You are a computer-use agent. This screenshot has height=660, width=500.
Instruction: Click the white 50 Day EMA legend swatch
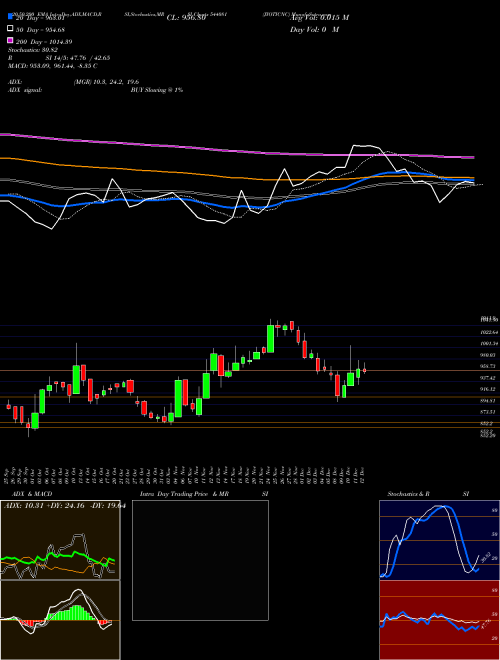coord(10,29)
